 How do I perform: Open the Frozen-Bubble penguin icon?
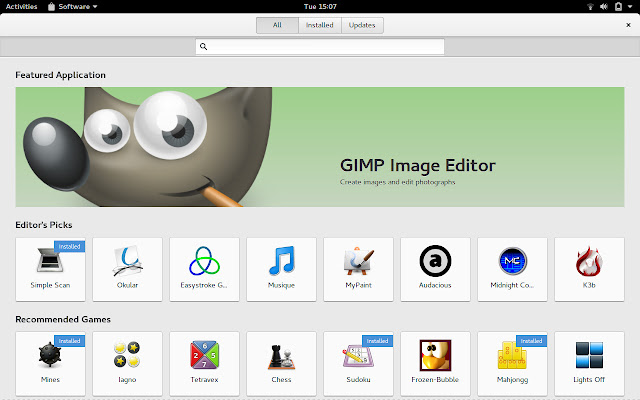point(436,355)
